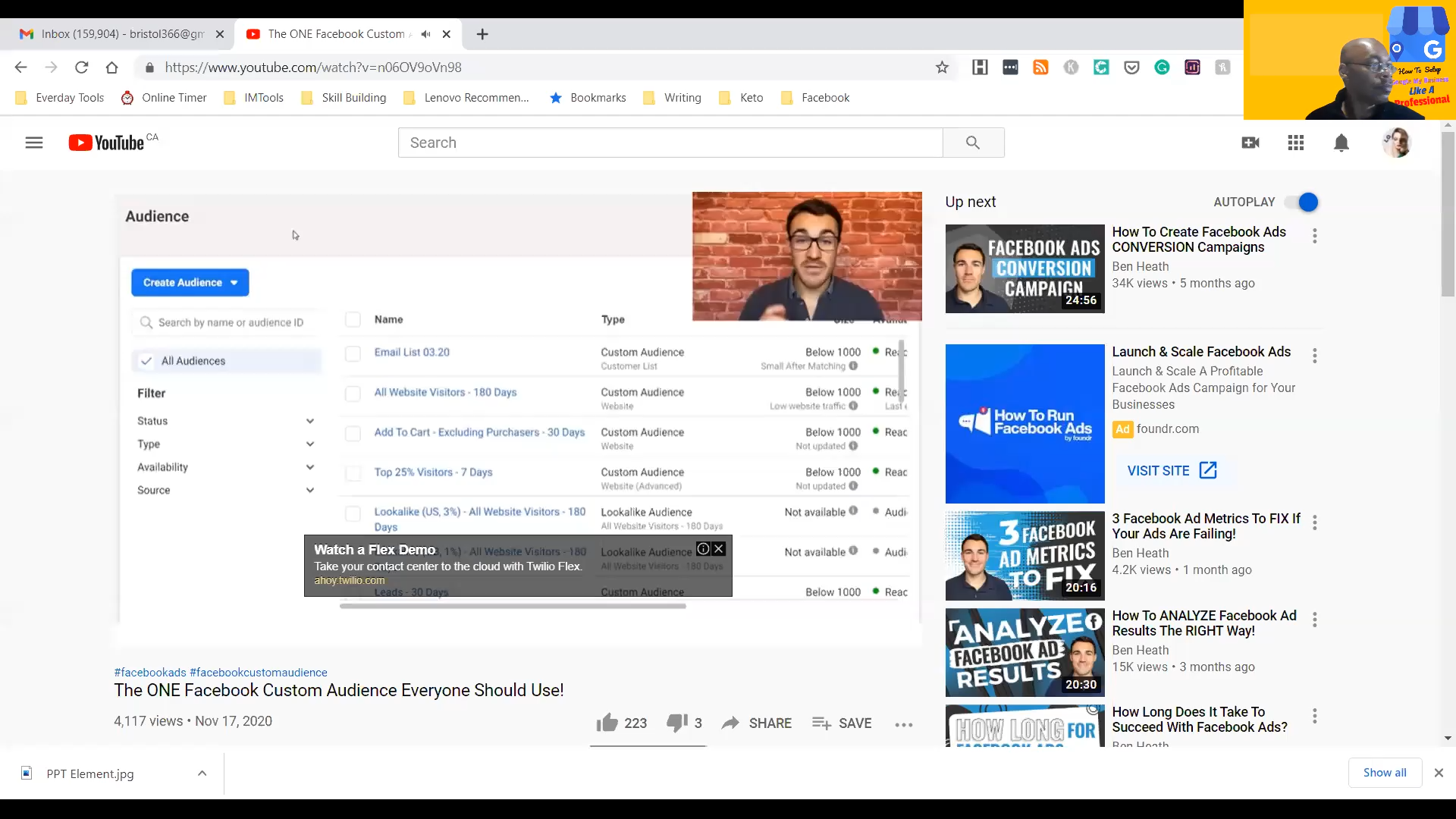Check the All Website Visitors 180 Days checkbox

pyautogui.click(x=353, y=394)
